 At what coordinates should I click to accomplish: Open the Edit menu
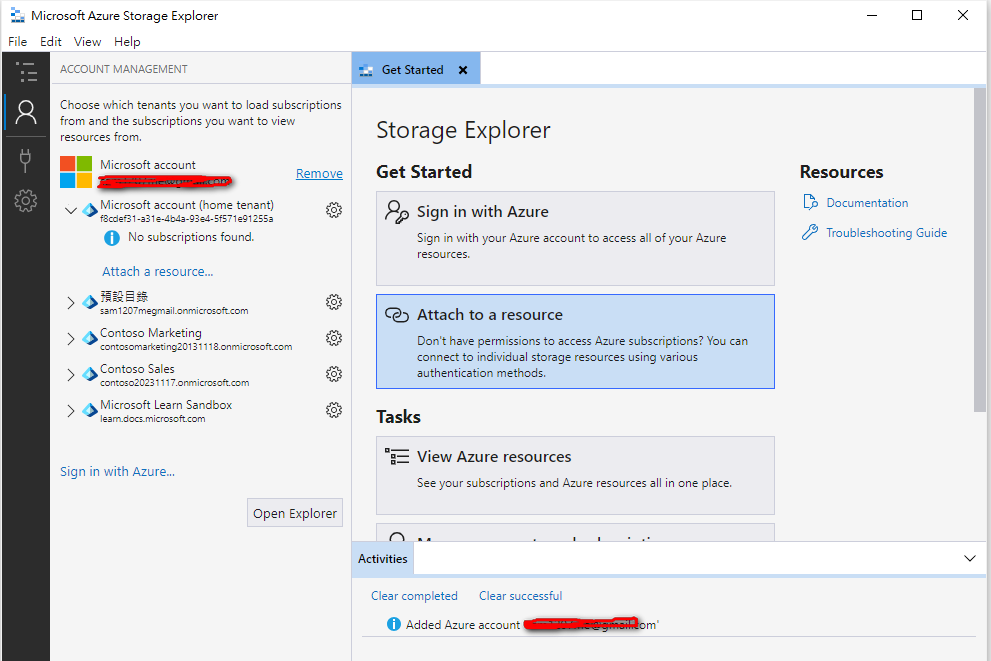point(51,42)
